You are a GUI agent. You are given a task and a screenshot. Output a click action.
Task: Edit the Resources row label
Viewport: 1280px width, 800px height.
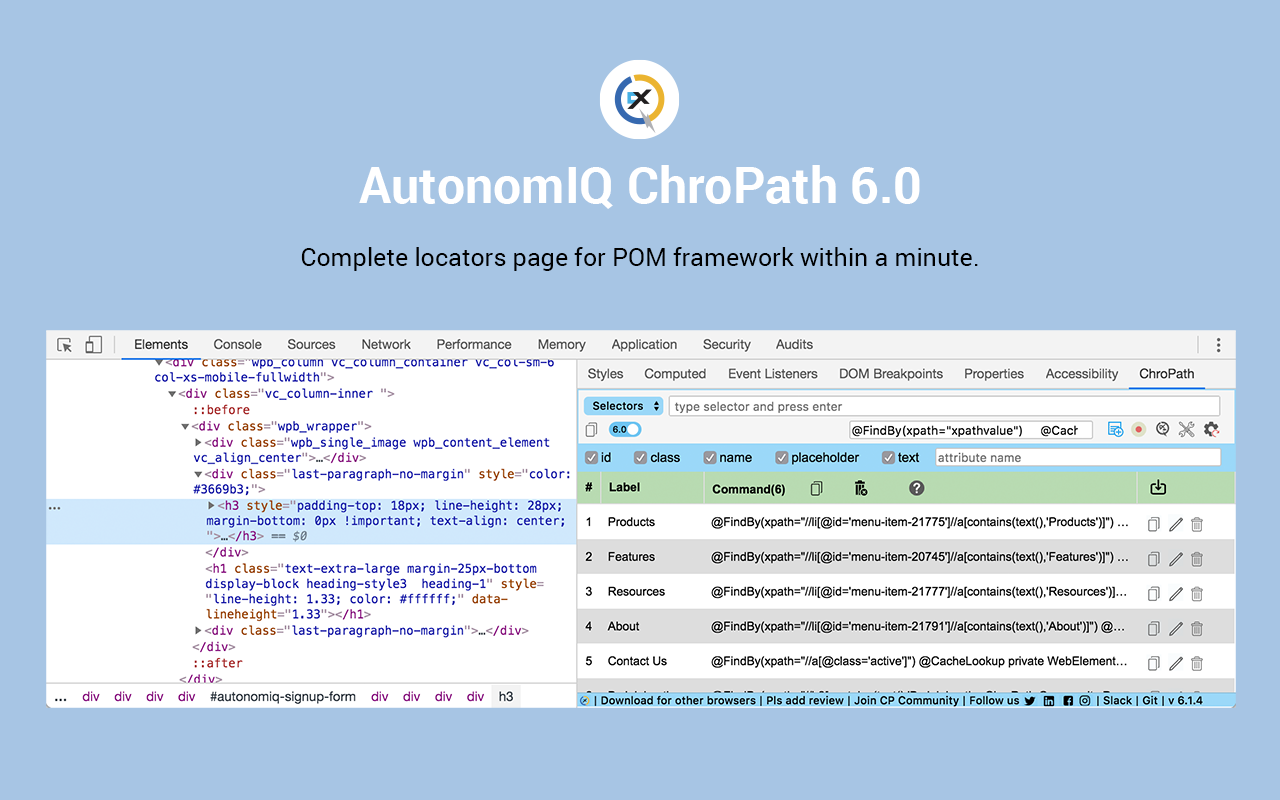[1176, 594]
